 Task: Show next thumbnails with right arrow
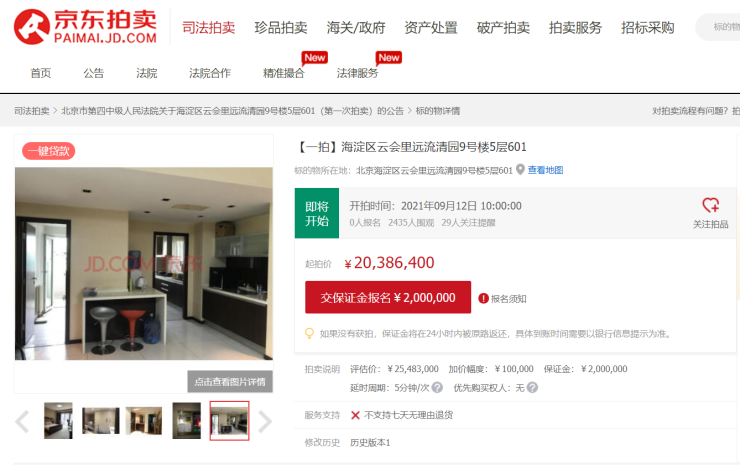[265, 422]
